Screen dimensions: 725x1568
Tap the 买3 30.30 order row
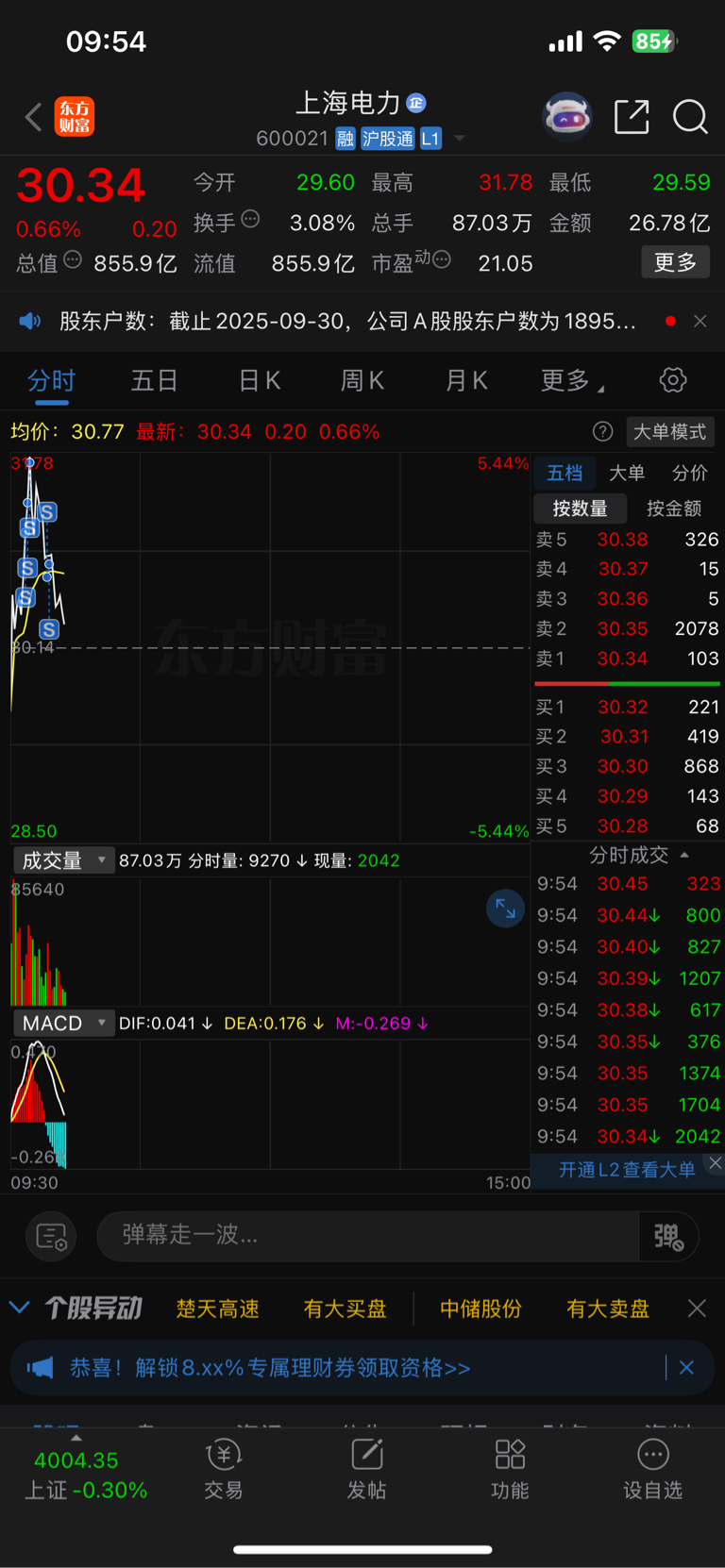[627, 766]
